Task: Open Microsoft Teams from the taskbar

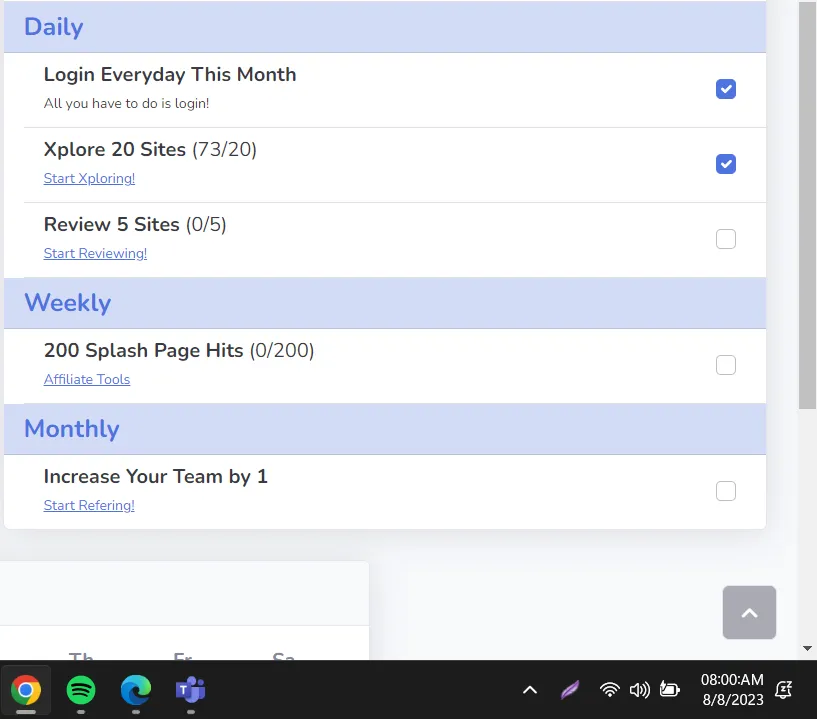Action: (191, 690)
